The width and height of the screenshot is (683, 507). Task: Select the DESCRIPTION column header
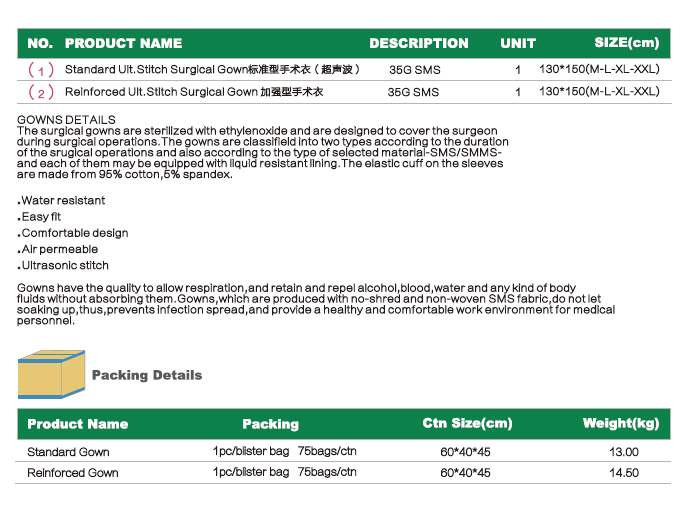pyautogui.click(x=419, y=43)
